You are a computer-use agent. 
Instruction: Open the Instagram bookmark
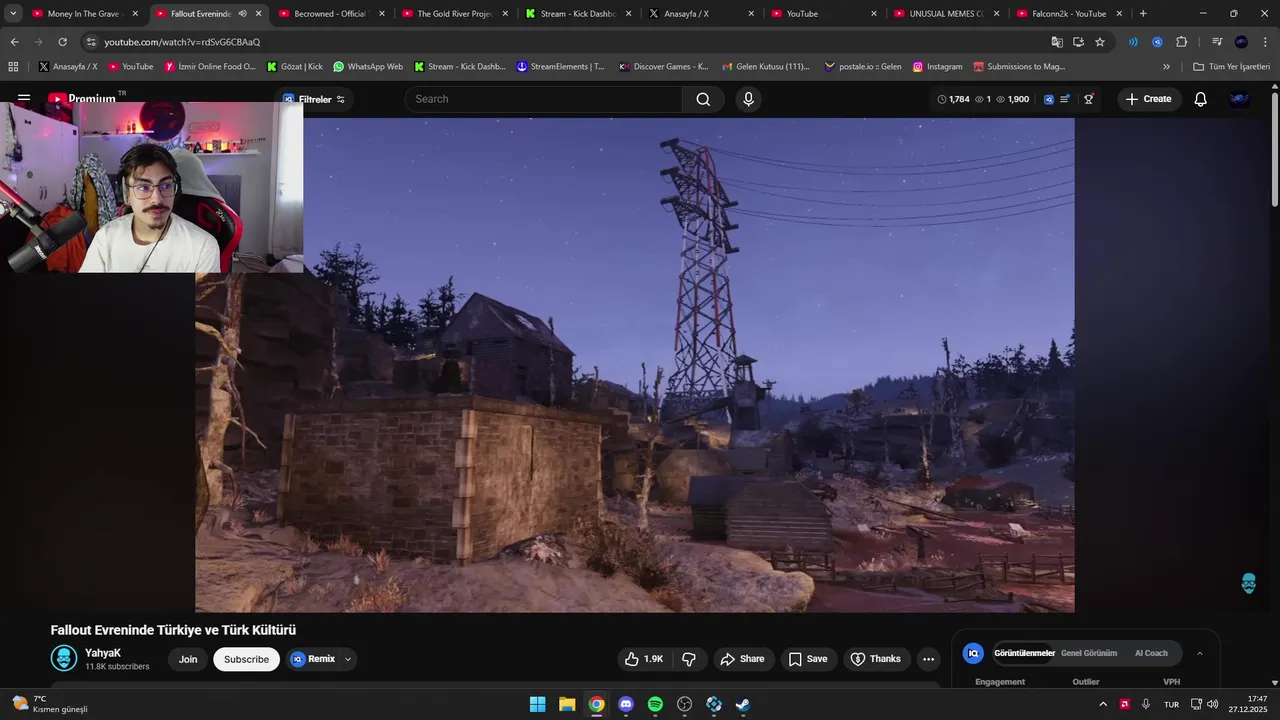click(x=937, y=67)
